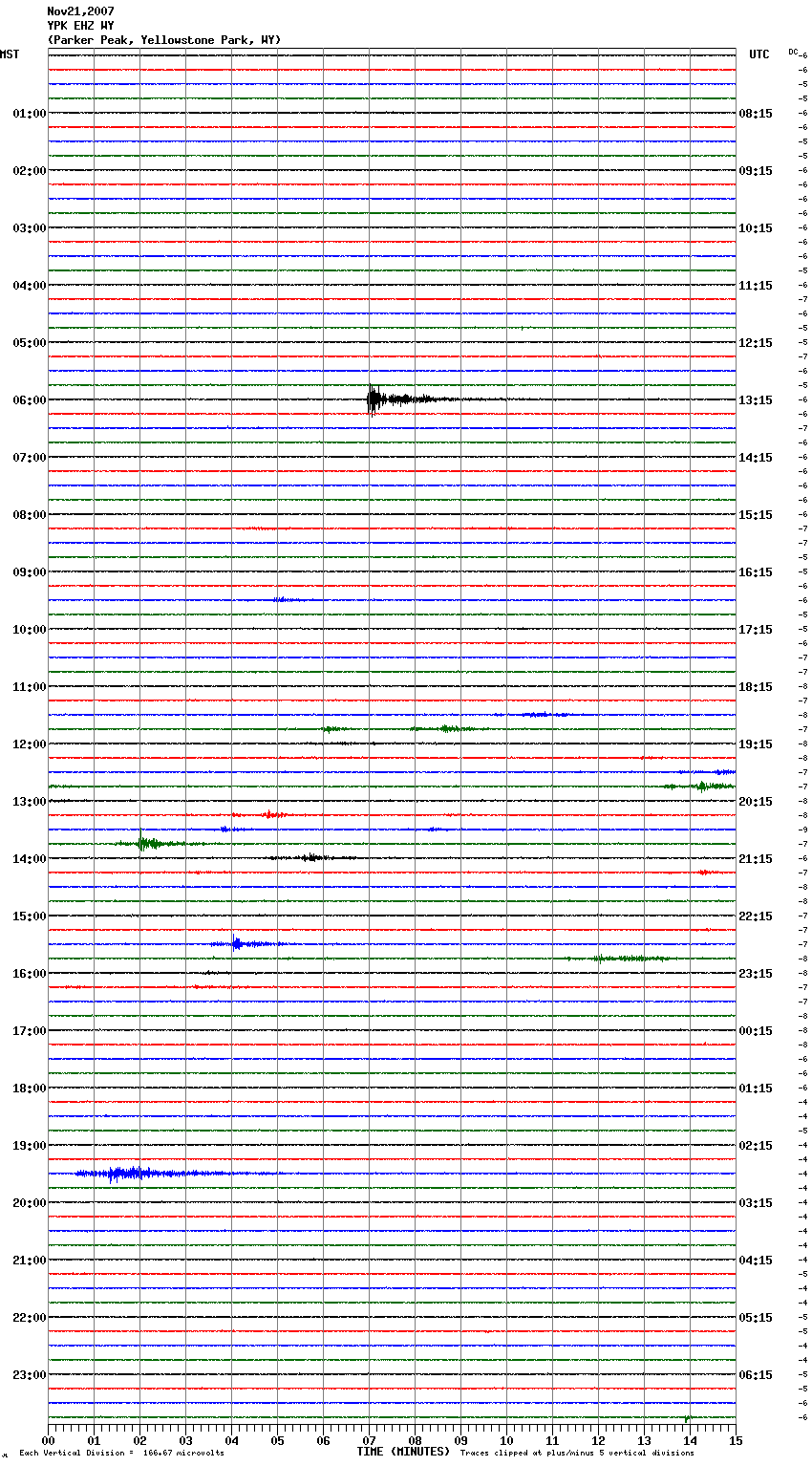Click the 08:15 UTC time label
Viewport: 812px width, 1466px height.
coord(756,114)
